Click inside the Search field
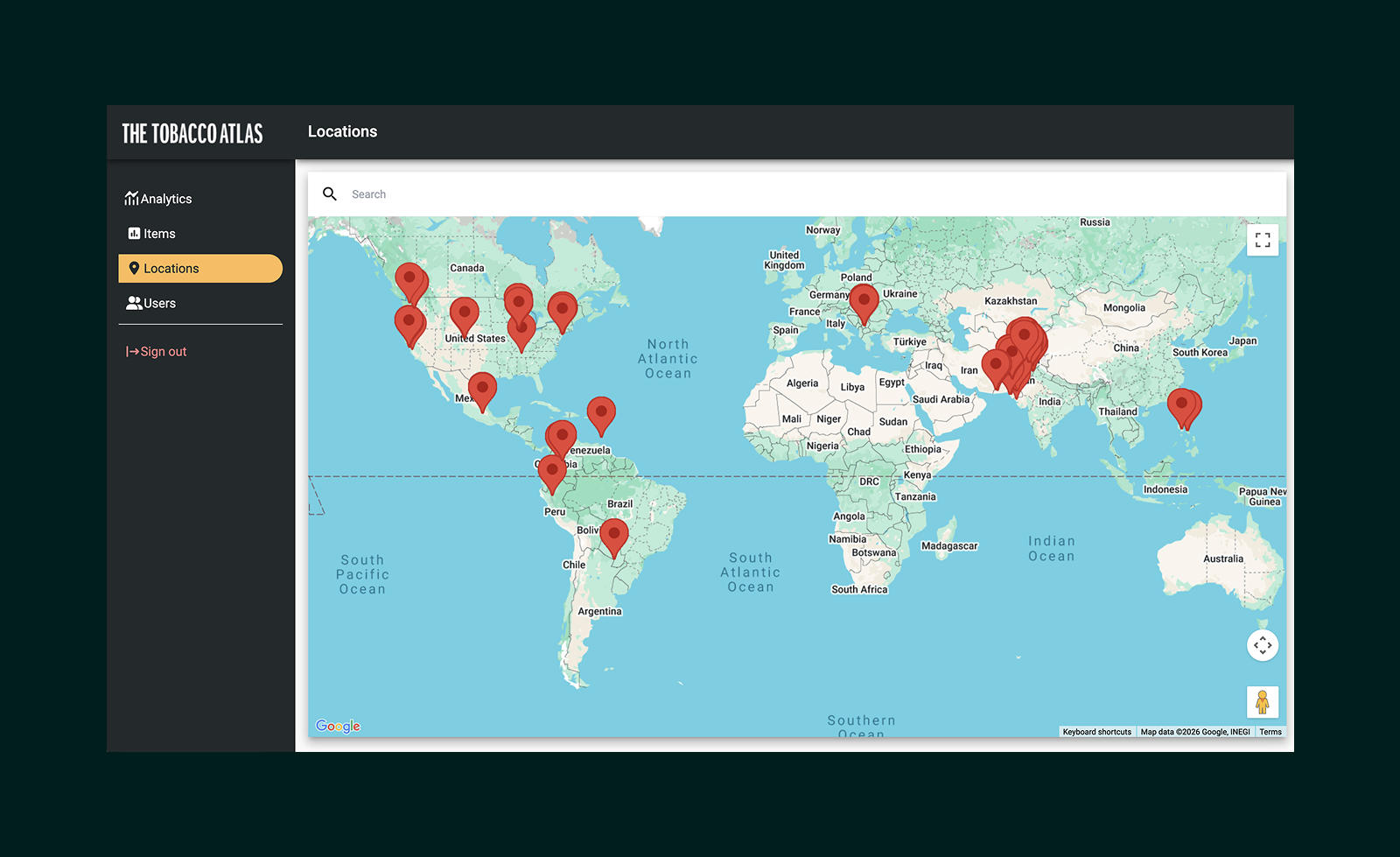Screen dimensions: 1400x857 pyautogui.click(x=525, y=193)
